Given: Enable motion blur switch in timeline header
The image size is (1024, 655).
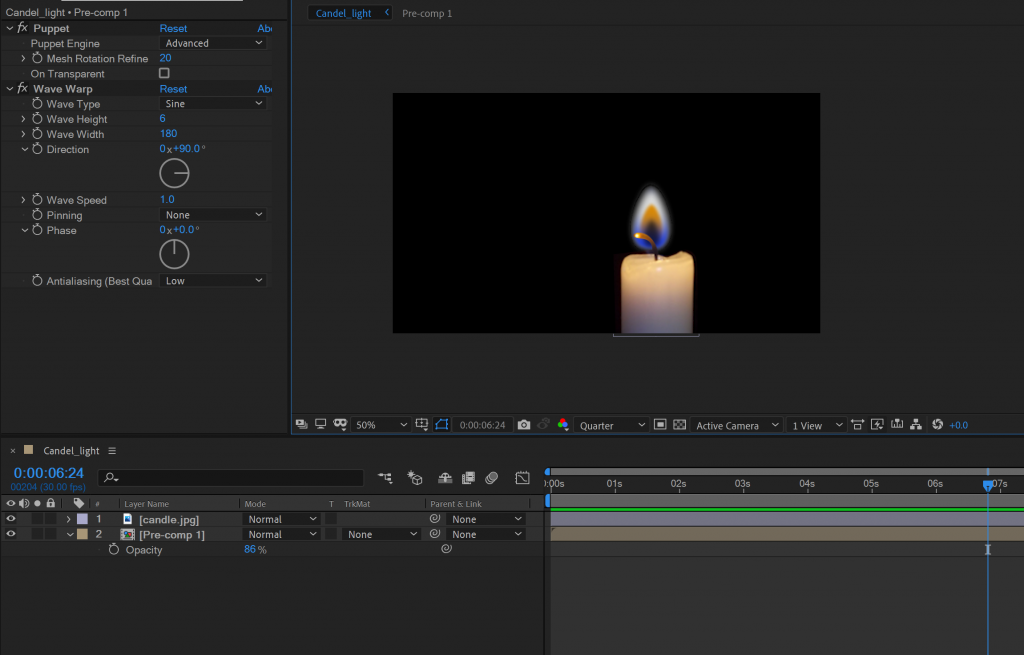Looking at the screenshot, I should pos(492,478).
